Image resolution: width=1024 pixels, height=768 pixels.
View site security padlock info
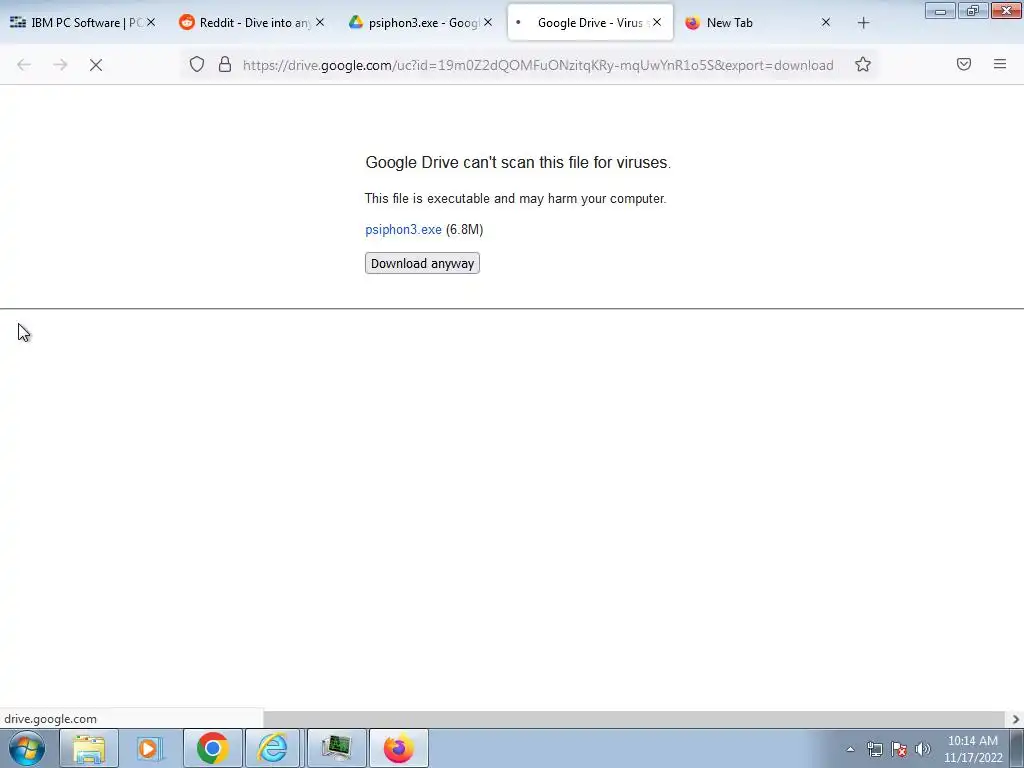(x=225, y=64)
